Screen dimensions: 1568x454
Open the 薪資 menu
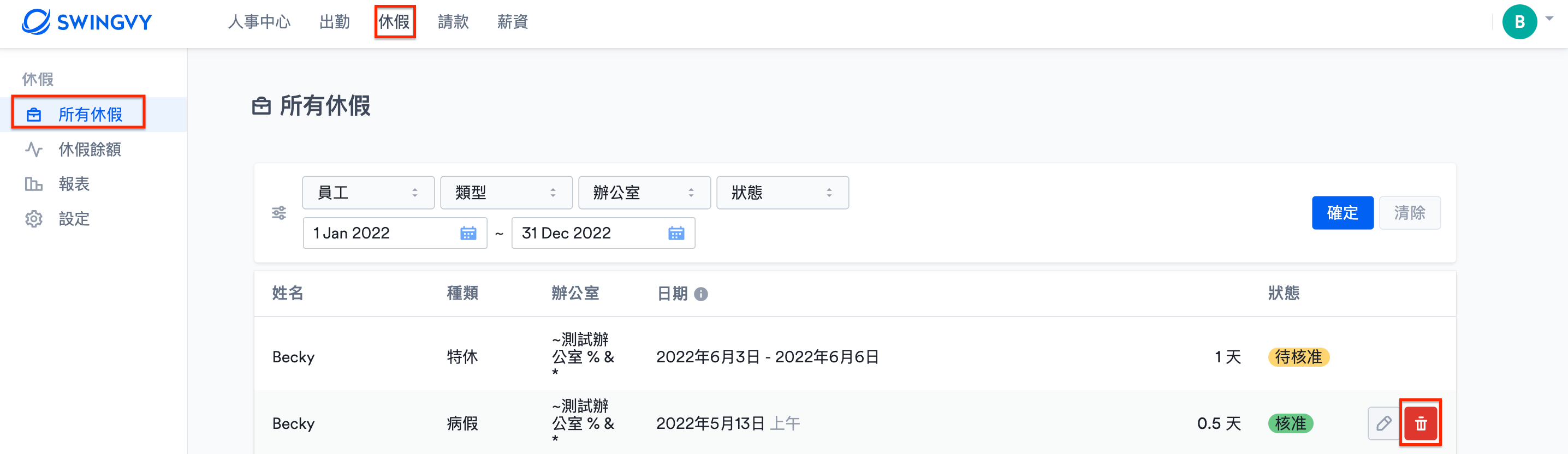[512, 22]
